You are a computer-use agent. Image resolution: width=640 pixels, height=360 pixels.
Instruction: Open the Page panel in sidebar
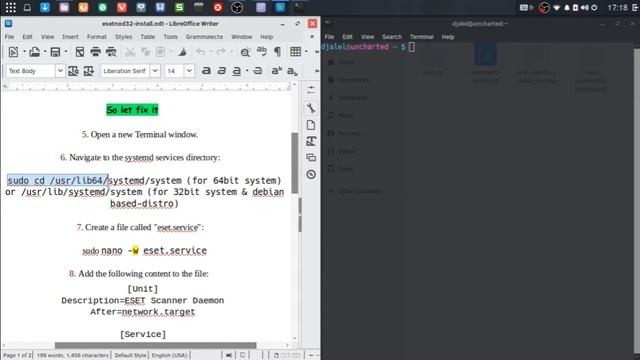point(311,125)
